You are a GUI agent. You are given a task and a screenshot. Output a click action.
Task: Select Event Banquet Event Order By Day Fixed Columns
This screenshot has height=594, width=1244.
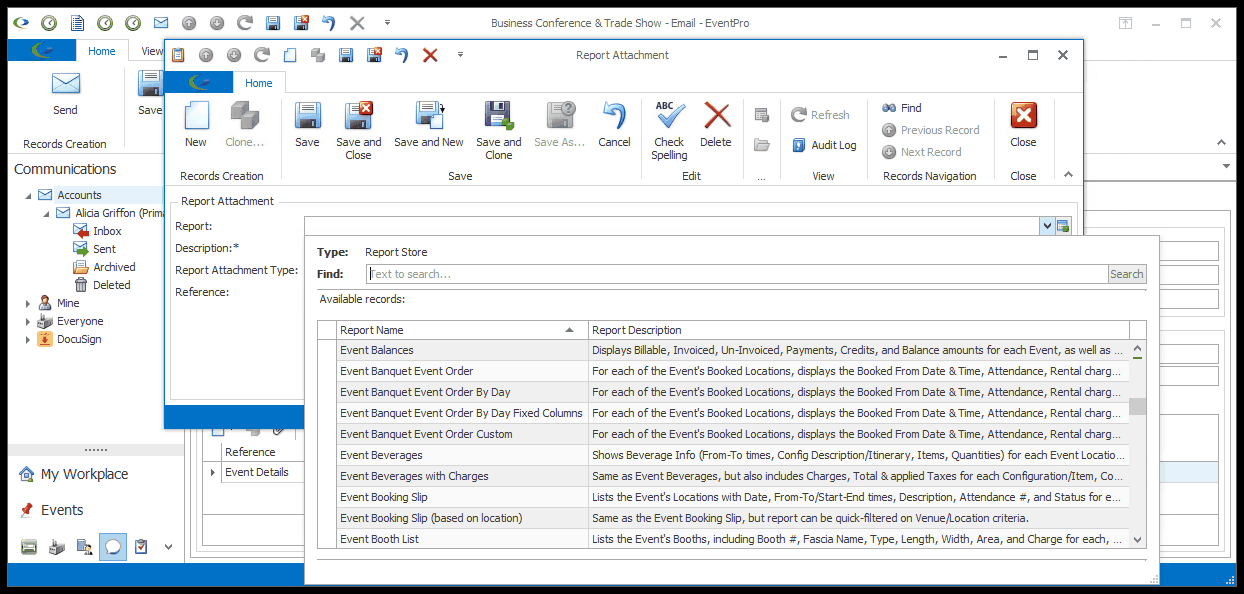click(733, 413)
